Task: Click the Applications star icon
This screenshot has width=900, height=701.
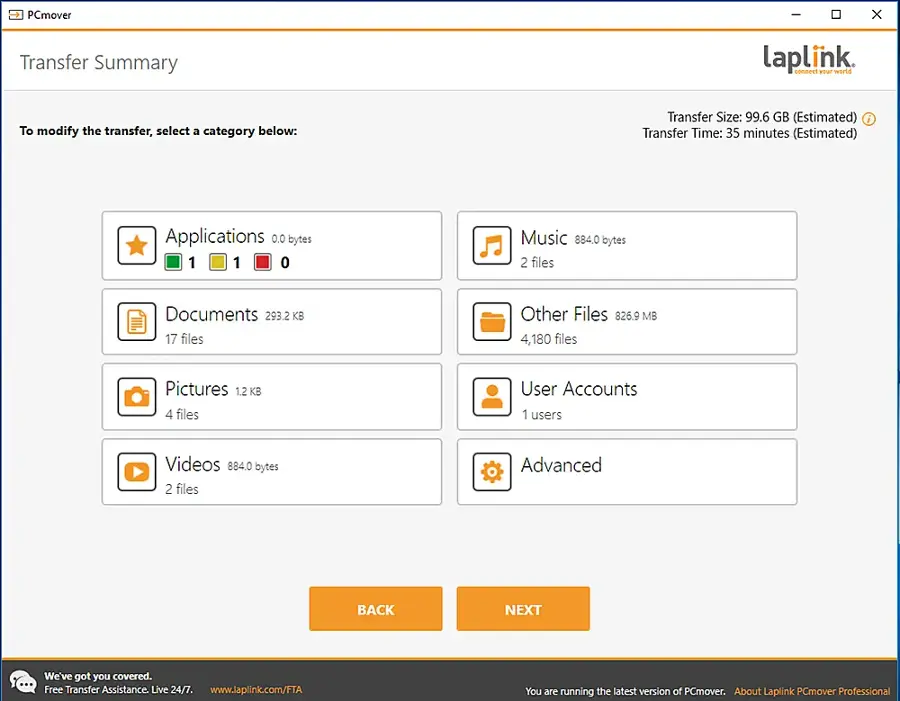Action: click(137, 246)
